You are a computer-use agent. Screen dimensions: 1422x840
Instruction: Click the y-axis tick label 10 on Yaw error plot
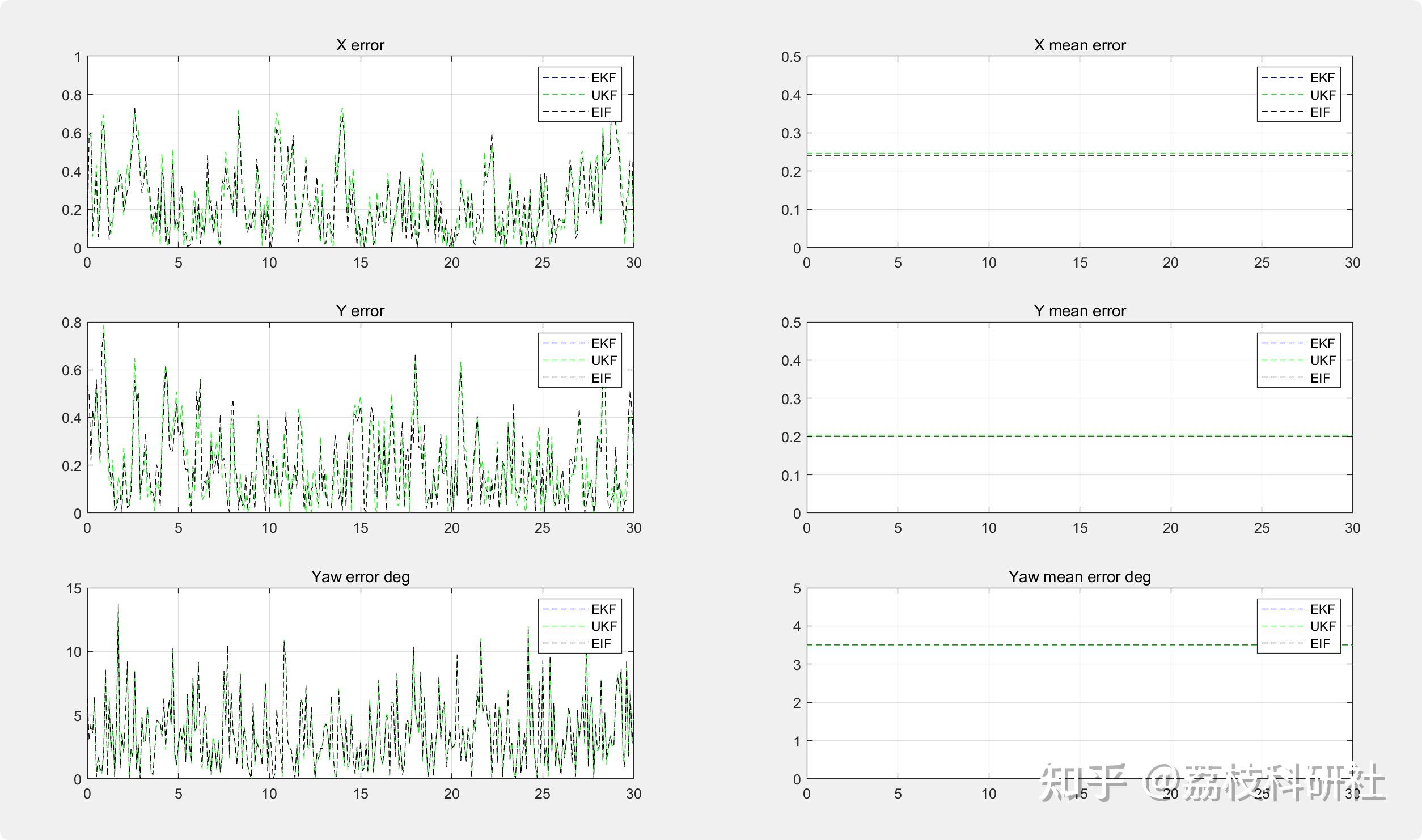[x=74, y=652]
